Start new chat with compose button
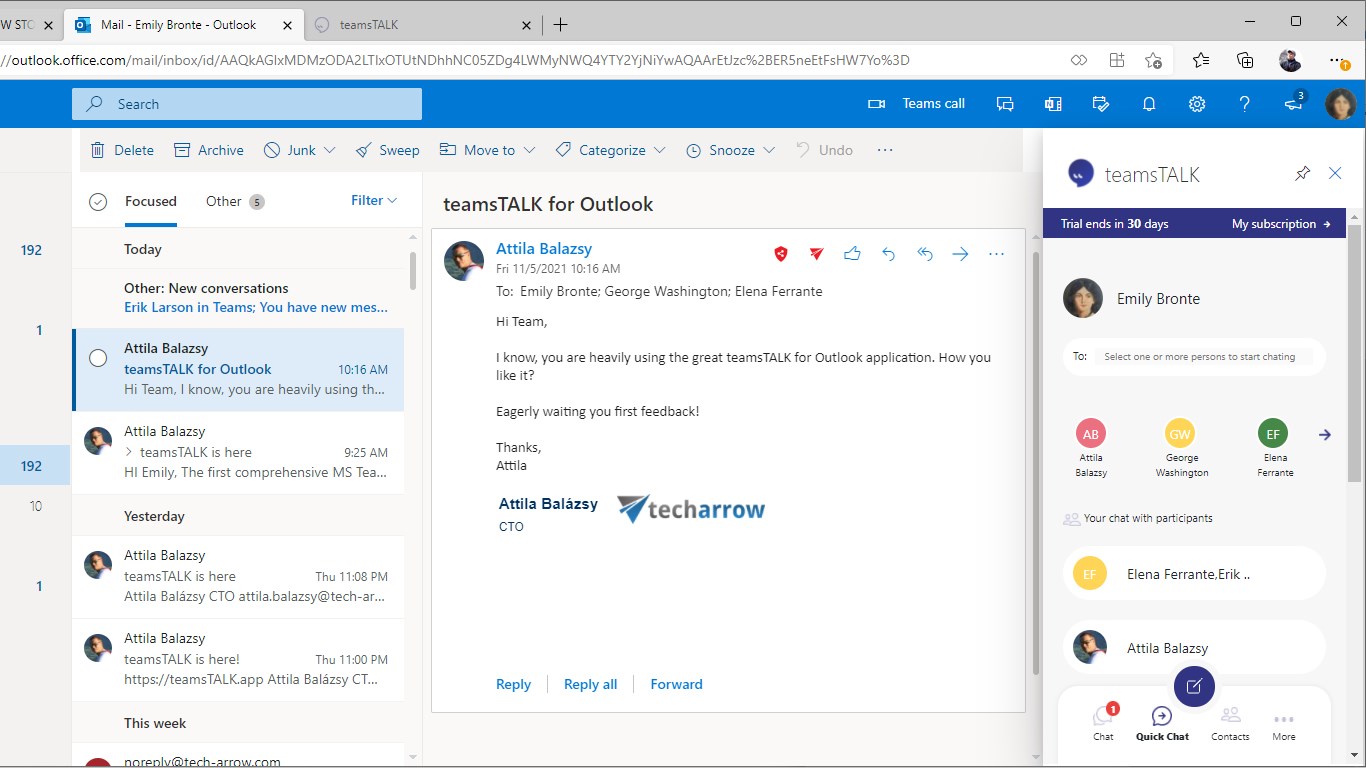The image size is (1366, 768). click(1194, 686)
